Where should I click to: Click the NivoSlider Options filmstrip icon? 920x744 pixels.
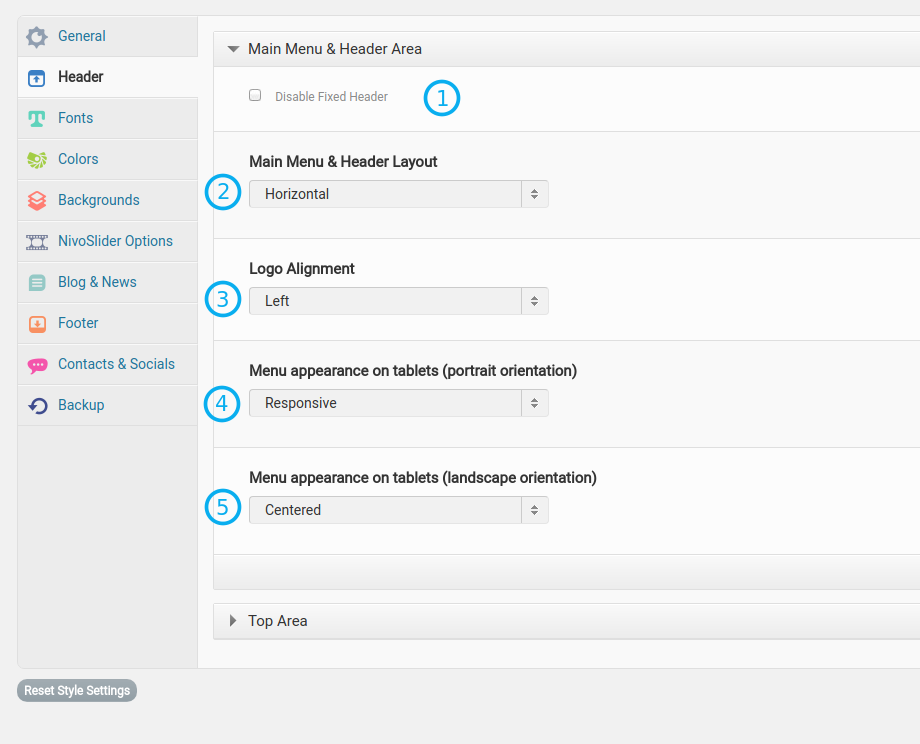click(37, 242)
